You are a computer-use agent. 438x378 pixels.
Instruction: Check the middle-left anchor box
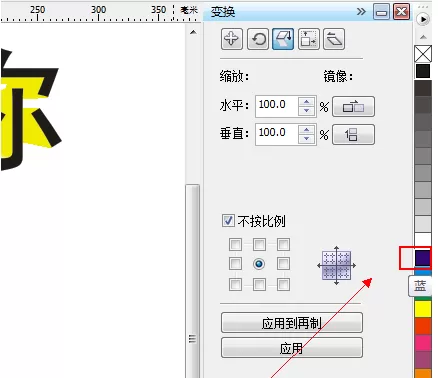point(235,264)
